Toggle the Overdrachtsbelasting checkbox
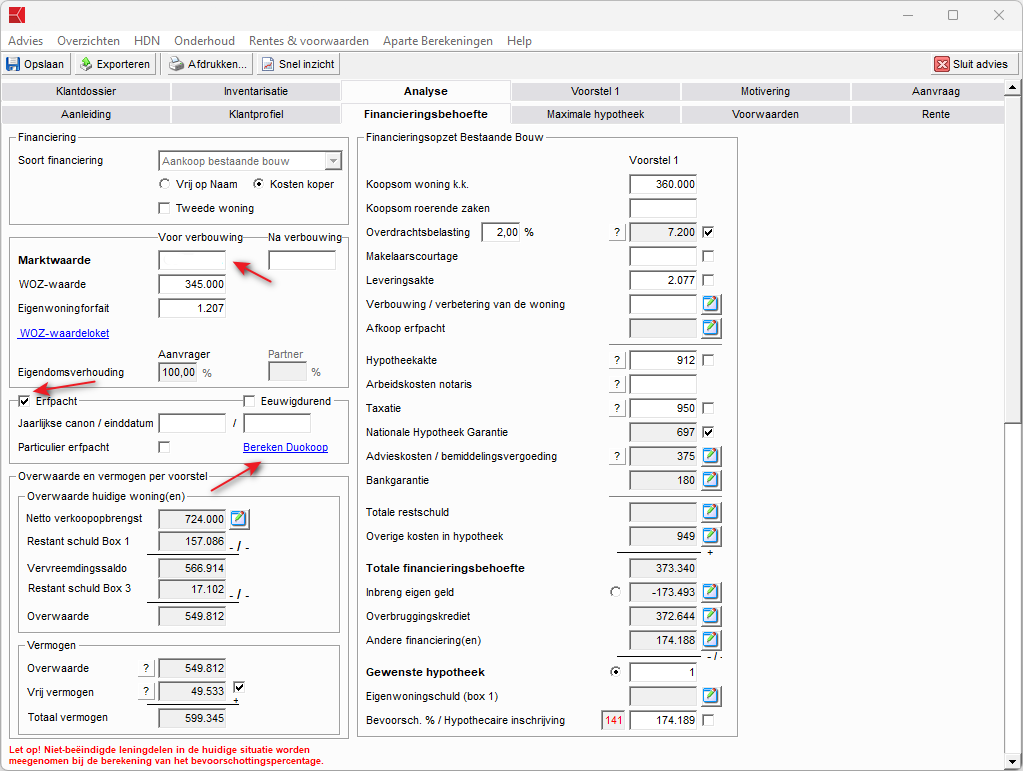This screenshot has height=771, width=1023. coord(708,232)
